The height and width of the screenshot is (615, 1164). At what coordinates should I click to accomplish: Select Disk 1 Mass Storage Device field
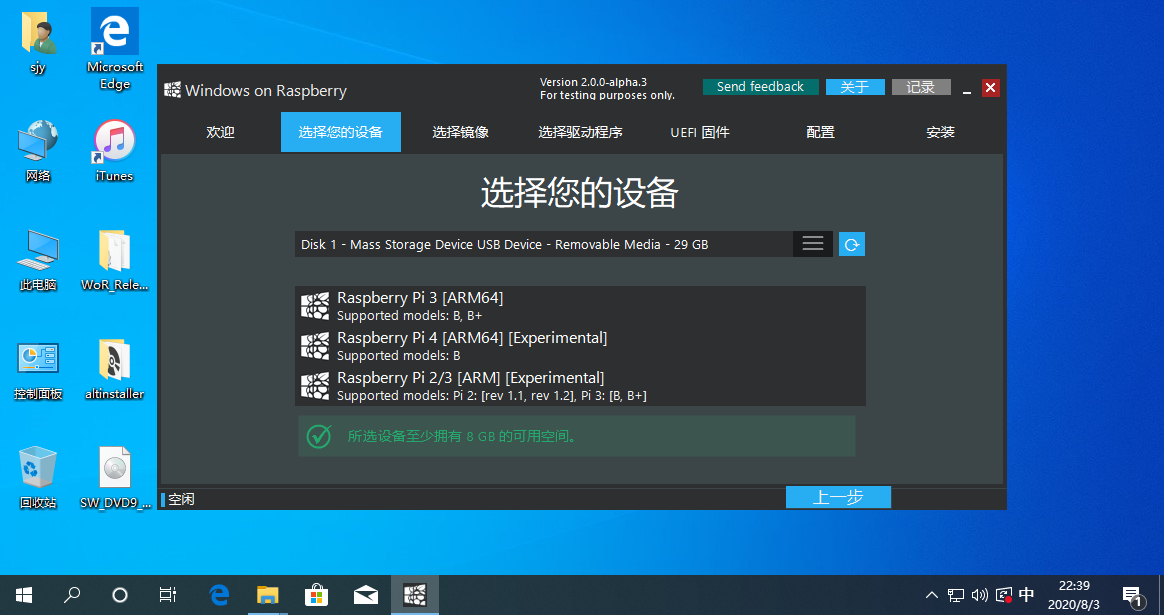tap(544, 244)
